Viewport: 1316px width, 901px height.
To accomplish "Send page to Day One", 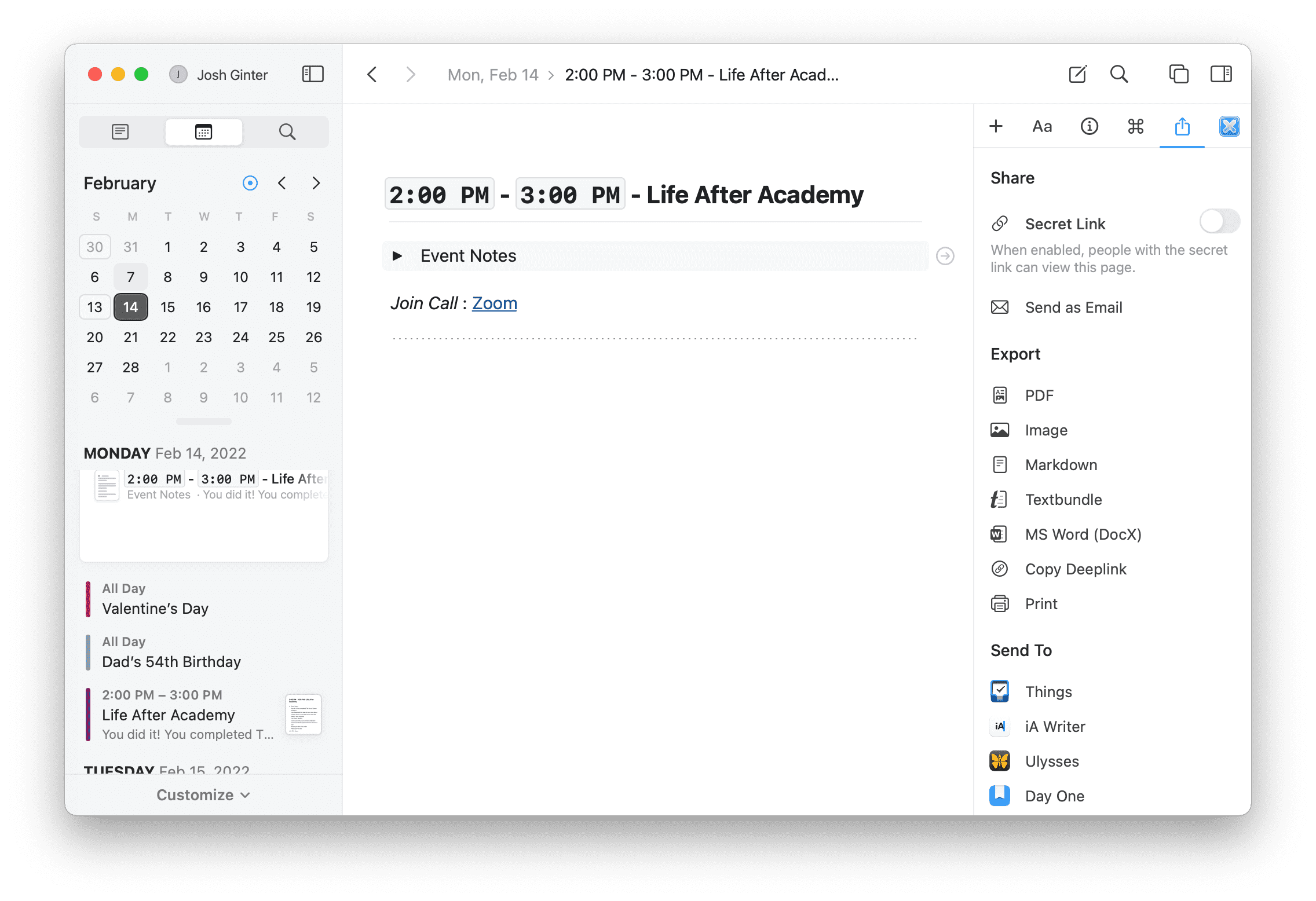I will pyautogui.click(x=1037, y=796).
